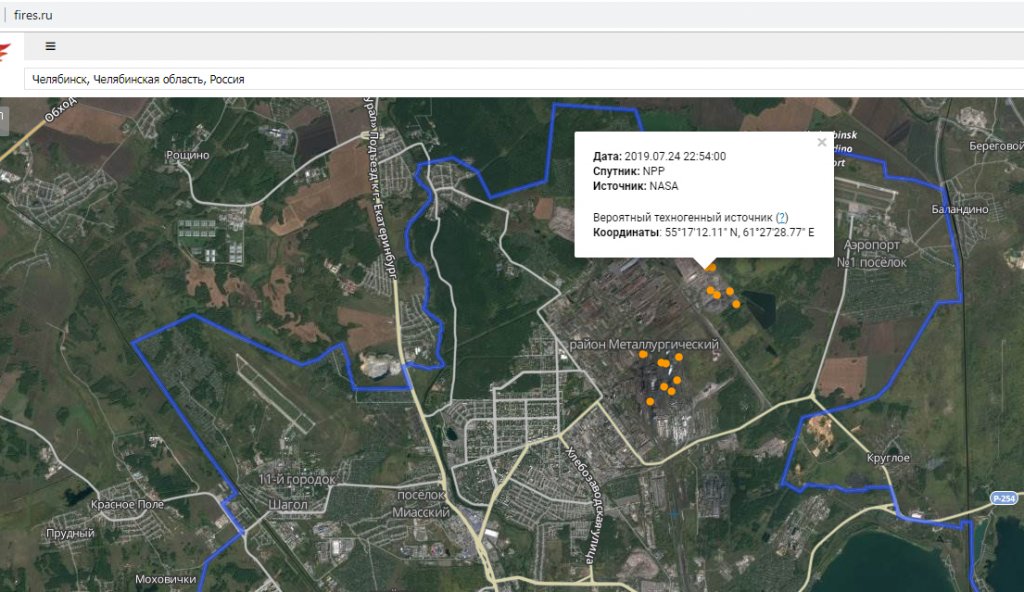Image resolution: width=1024 pixels, height=592 pixels.
Task: Select the lowest orange marker in lower cluster
Action: pos(650,402)
